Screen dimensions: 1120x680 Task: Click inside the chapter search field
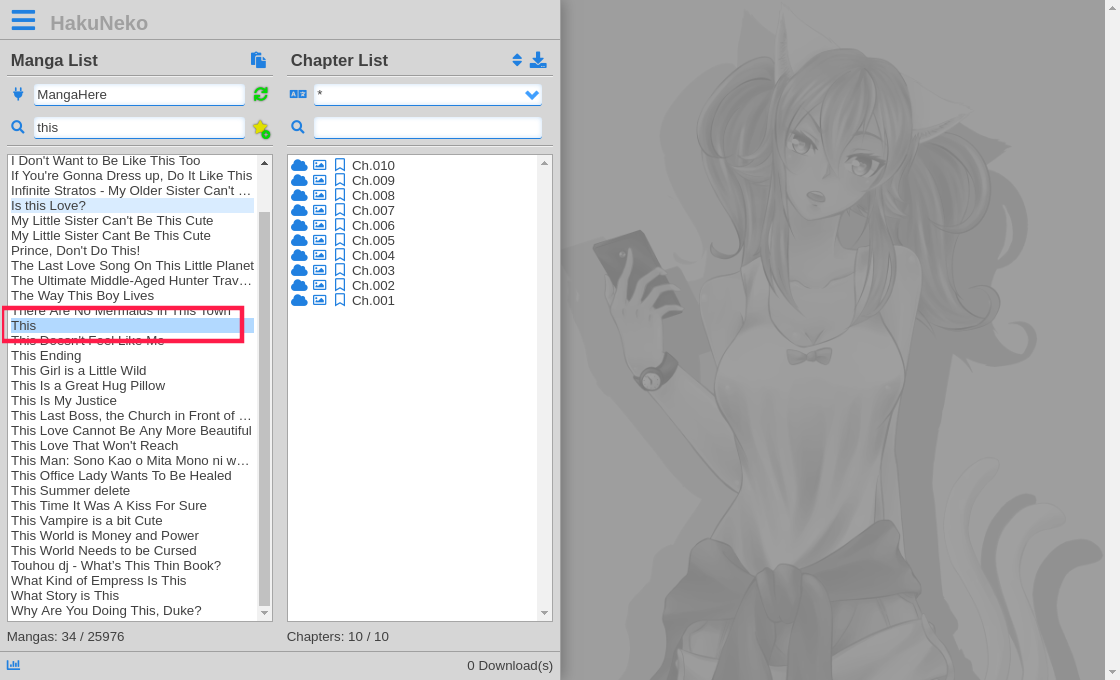pos(428,127)
